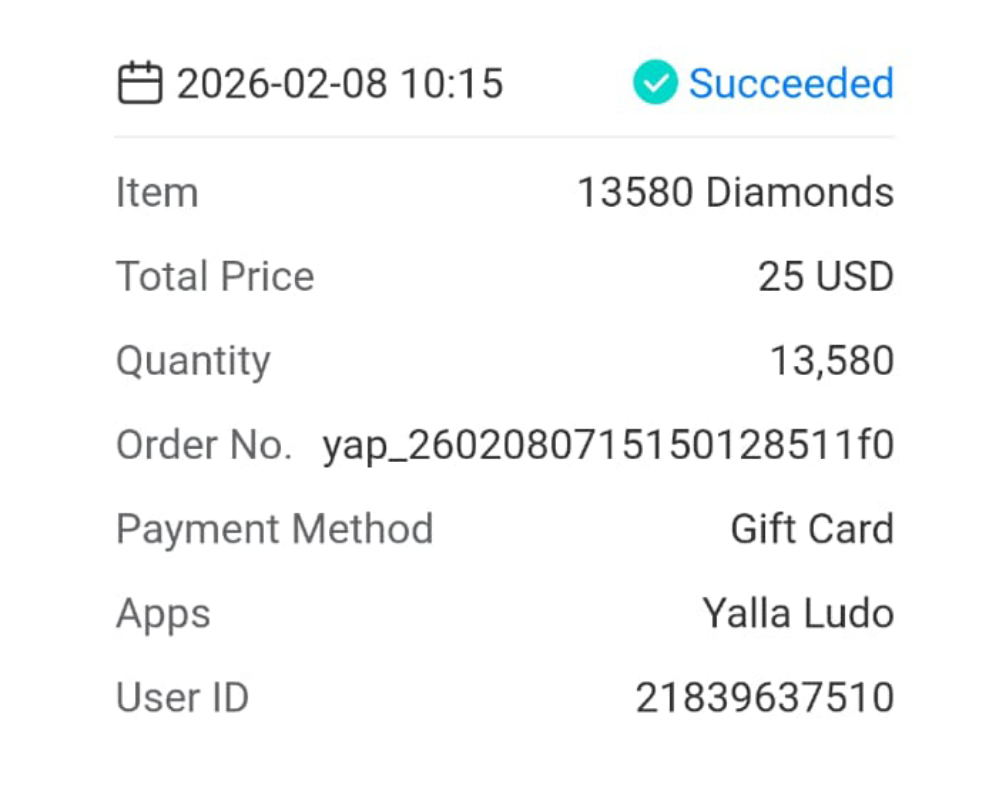Select the 13580 Diamonds item value
The height and width of the screenshot is (788, 983).
(735, 192)
